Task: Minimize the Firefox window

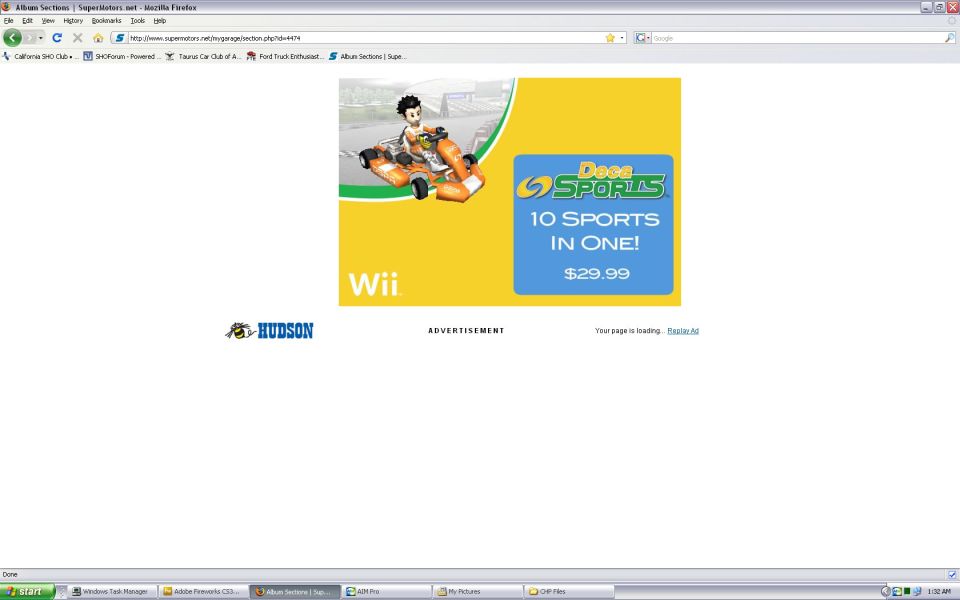Action: (x=926, y=7)
